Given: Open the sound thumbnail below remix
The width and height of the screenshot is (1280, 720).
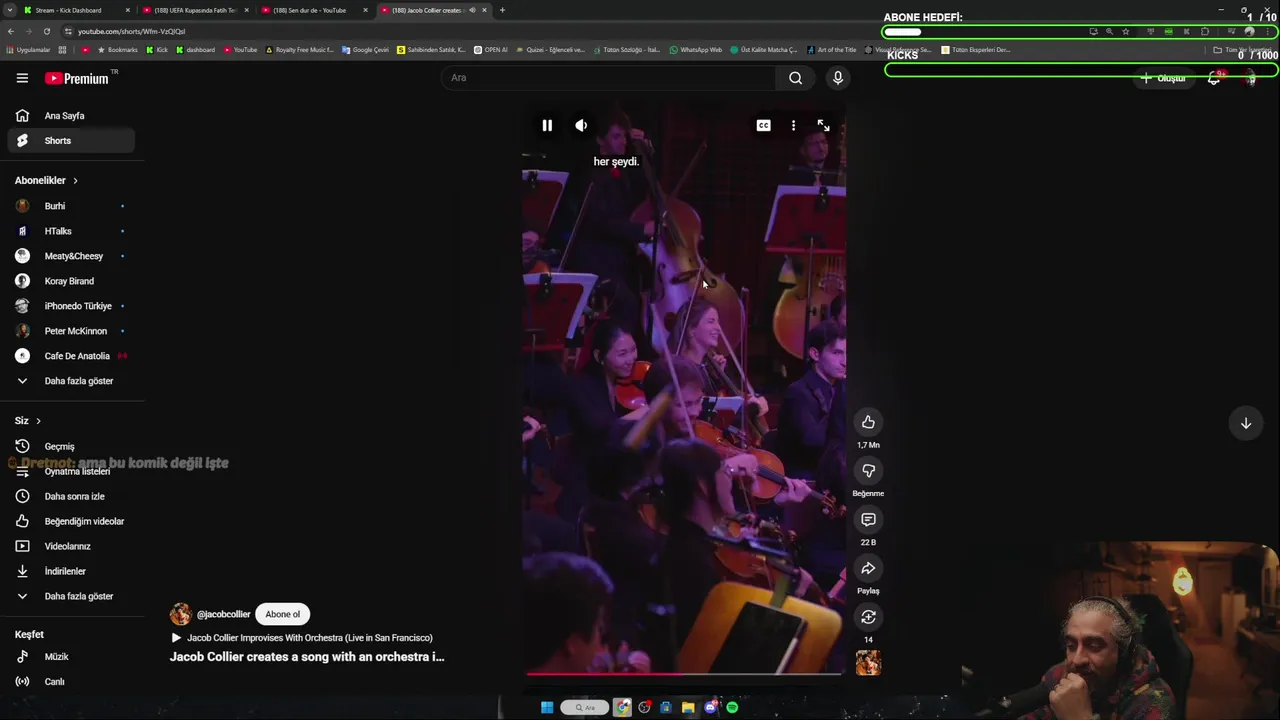Looking at the screenshot, I should click(x=868, y=663).
